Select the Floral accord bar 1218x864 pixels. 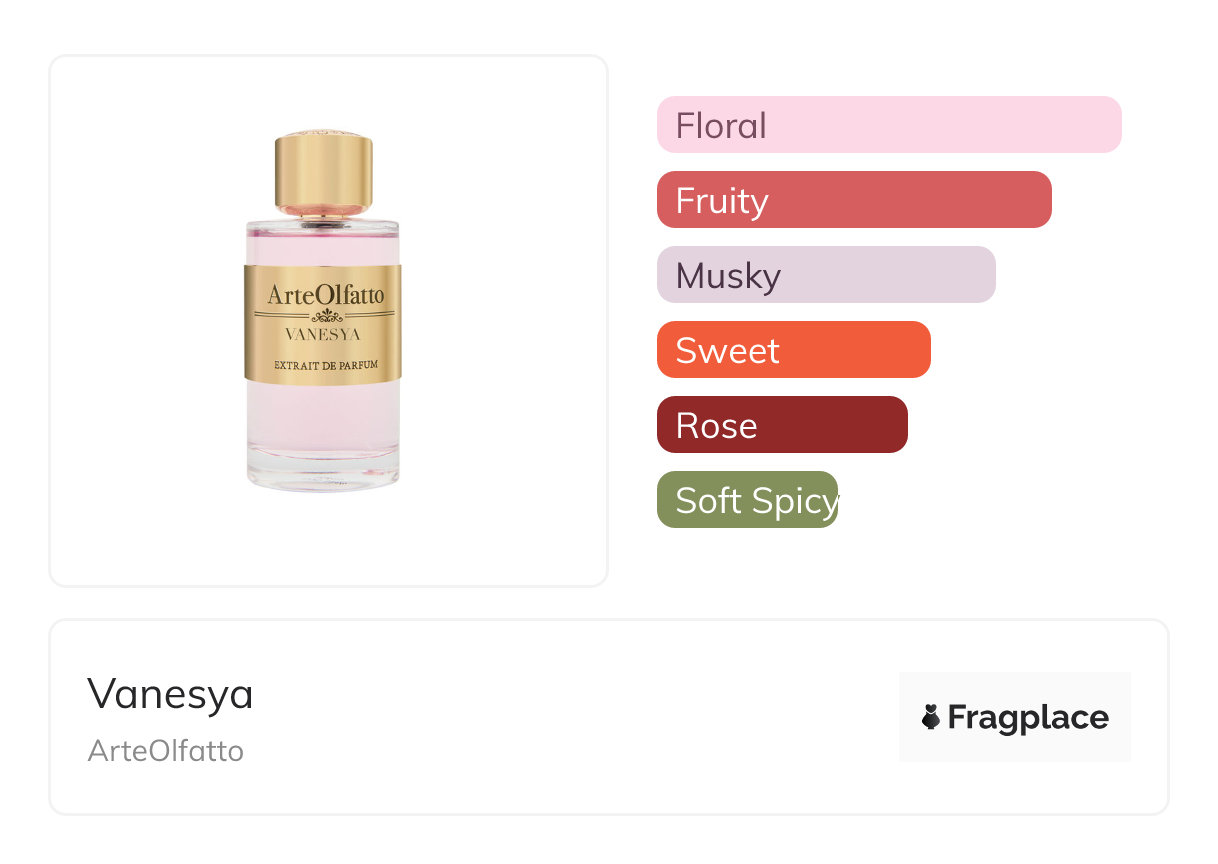pos(889,125)
